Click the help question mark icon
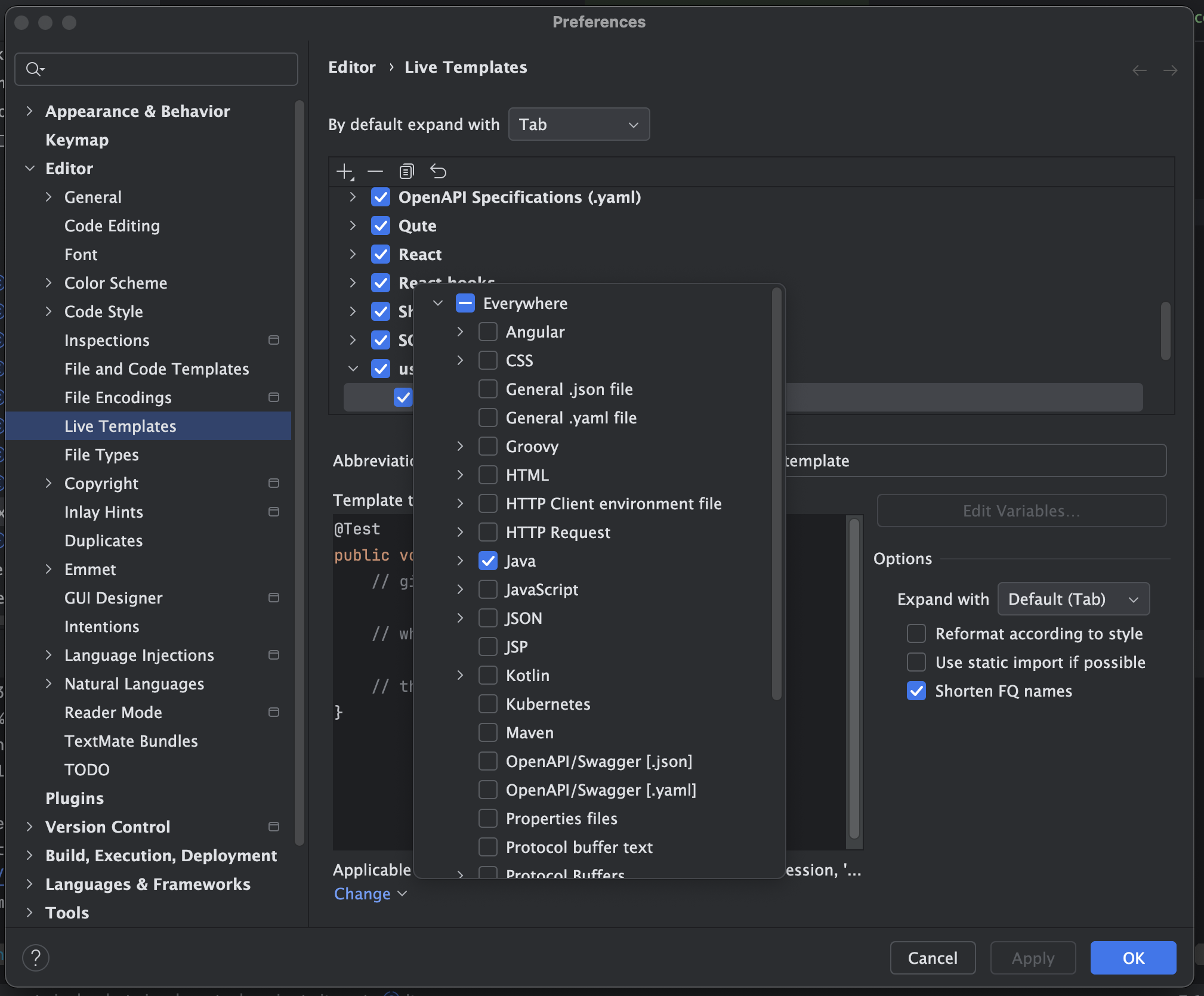 (x=36, y=958)
